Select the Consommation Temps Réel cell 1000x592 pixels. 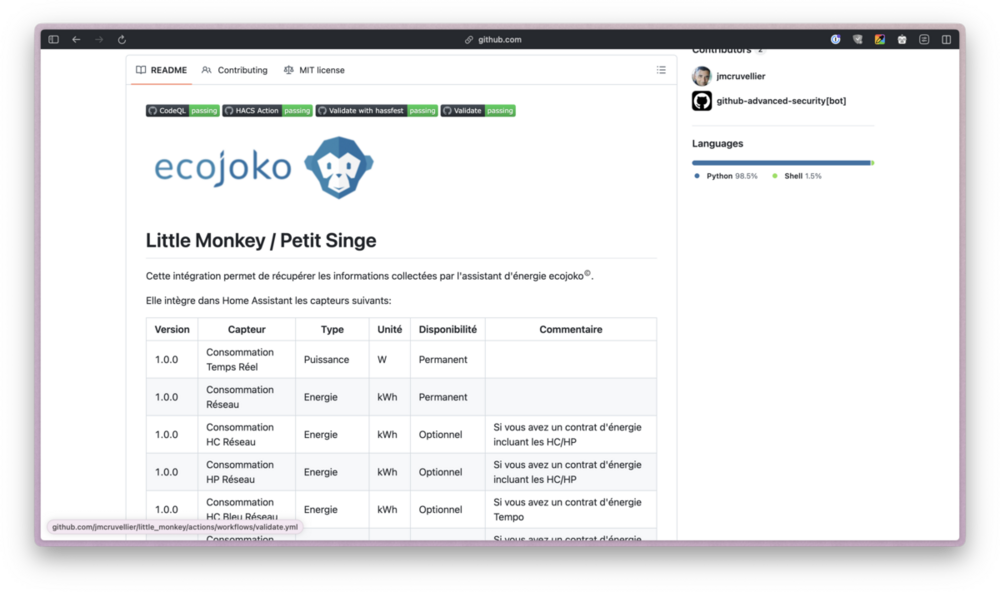tap(247, 359)
